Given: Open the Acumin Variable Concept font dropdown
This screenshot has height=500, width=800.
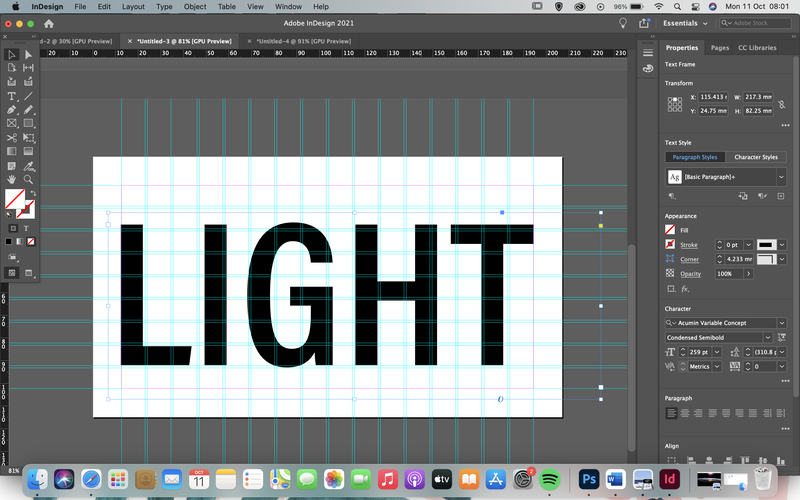Looking at the screenshot, I should click(782, 323).
